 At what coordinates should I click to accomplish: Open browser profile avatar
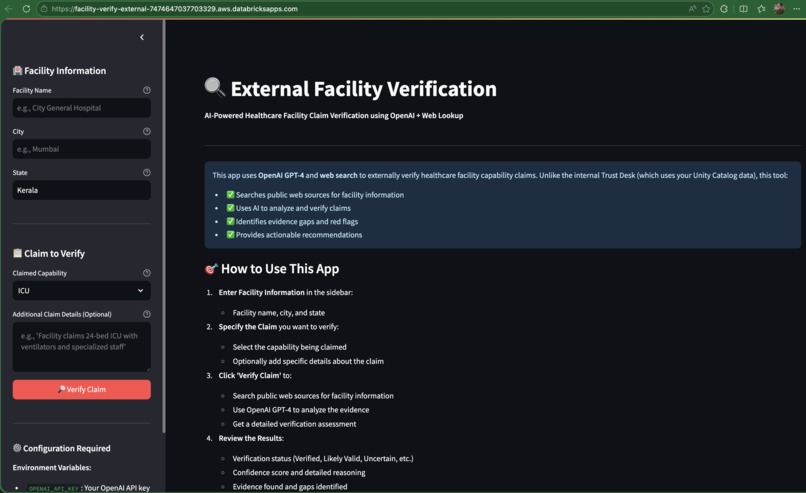779,9
